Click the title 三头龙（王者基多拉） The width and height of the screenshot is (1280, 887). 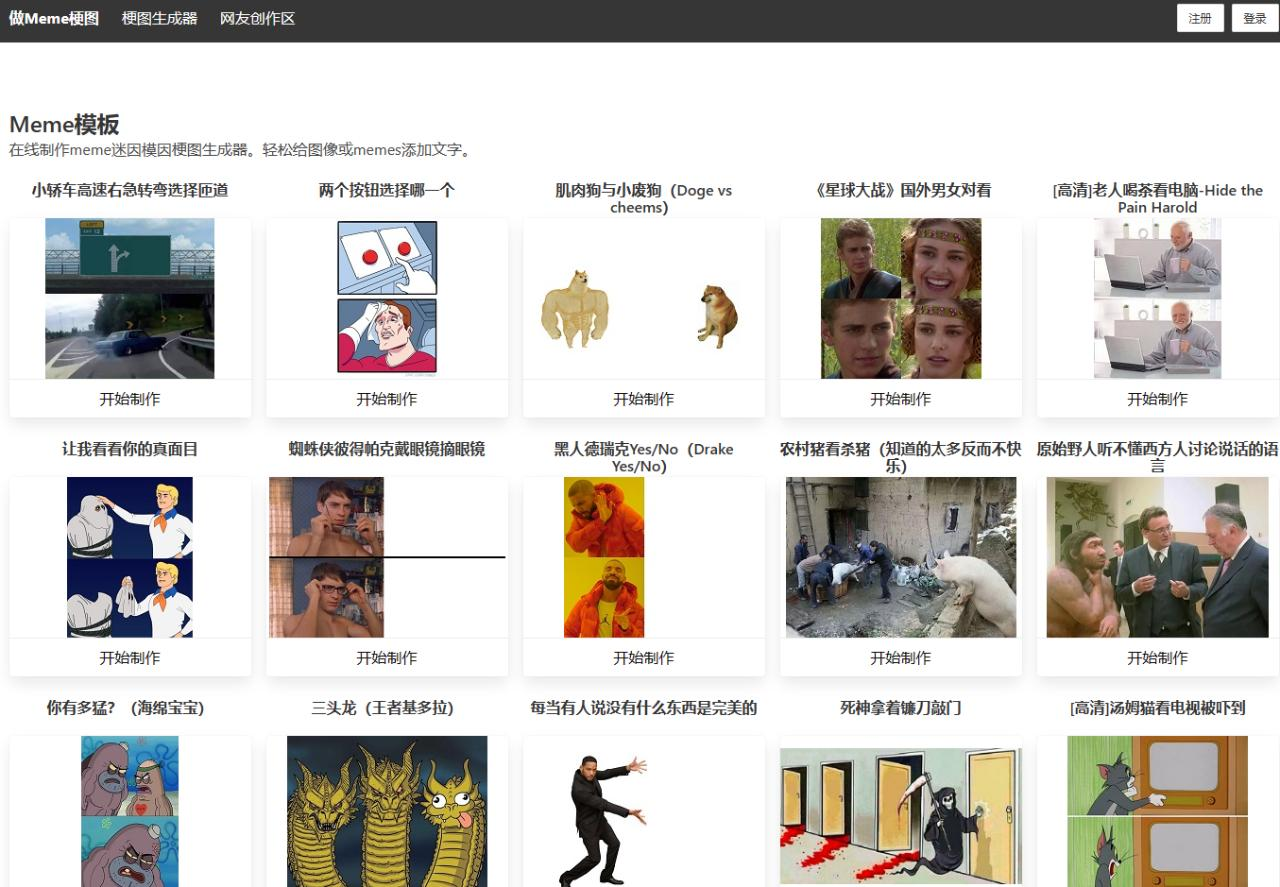click(x=383, y=708)
